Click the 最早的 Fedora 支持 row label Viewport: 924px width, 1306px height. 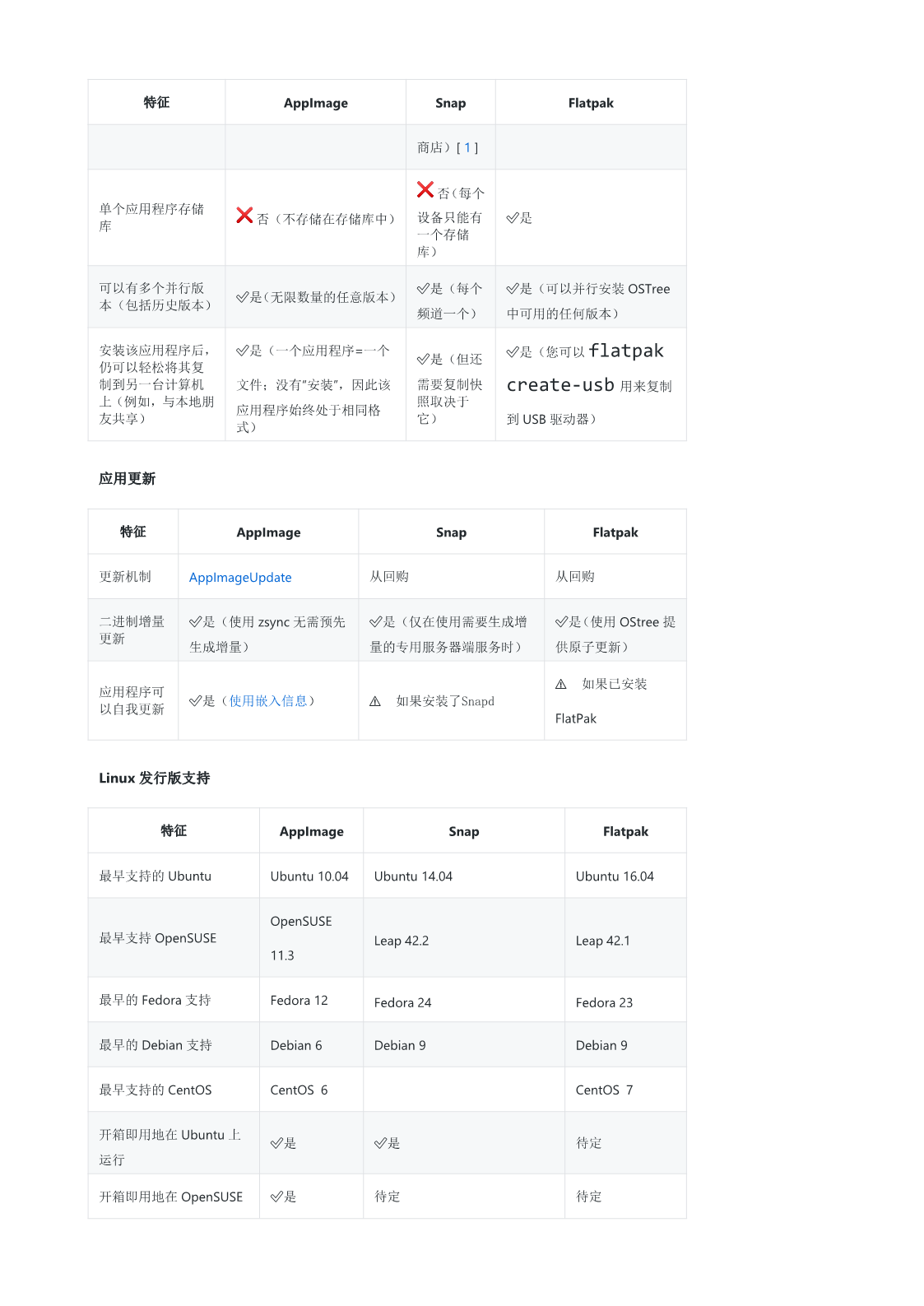[x=156, y=1001]
